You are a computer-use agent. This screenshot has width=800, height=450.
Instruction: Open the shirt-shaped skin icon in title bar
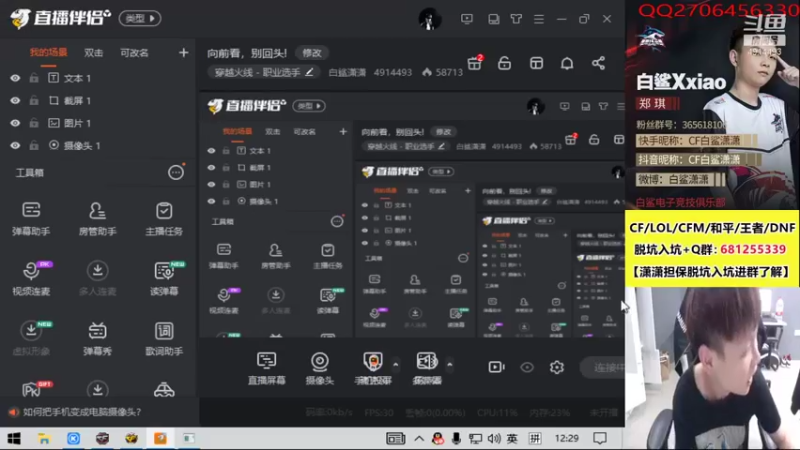pos(516,19)
